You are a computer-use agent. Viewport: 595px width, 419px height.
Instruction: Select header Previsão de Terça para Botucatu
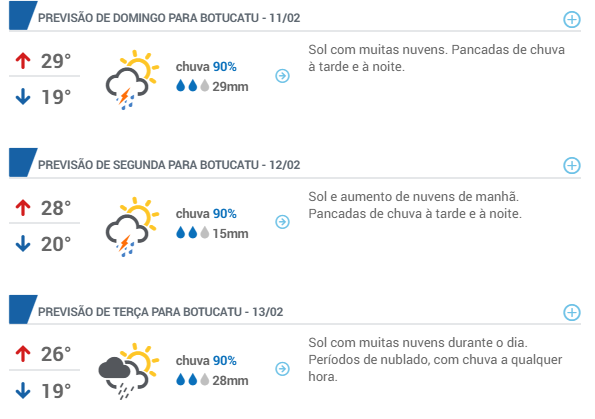click(161, 312)
